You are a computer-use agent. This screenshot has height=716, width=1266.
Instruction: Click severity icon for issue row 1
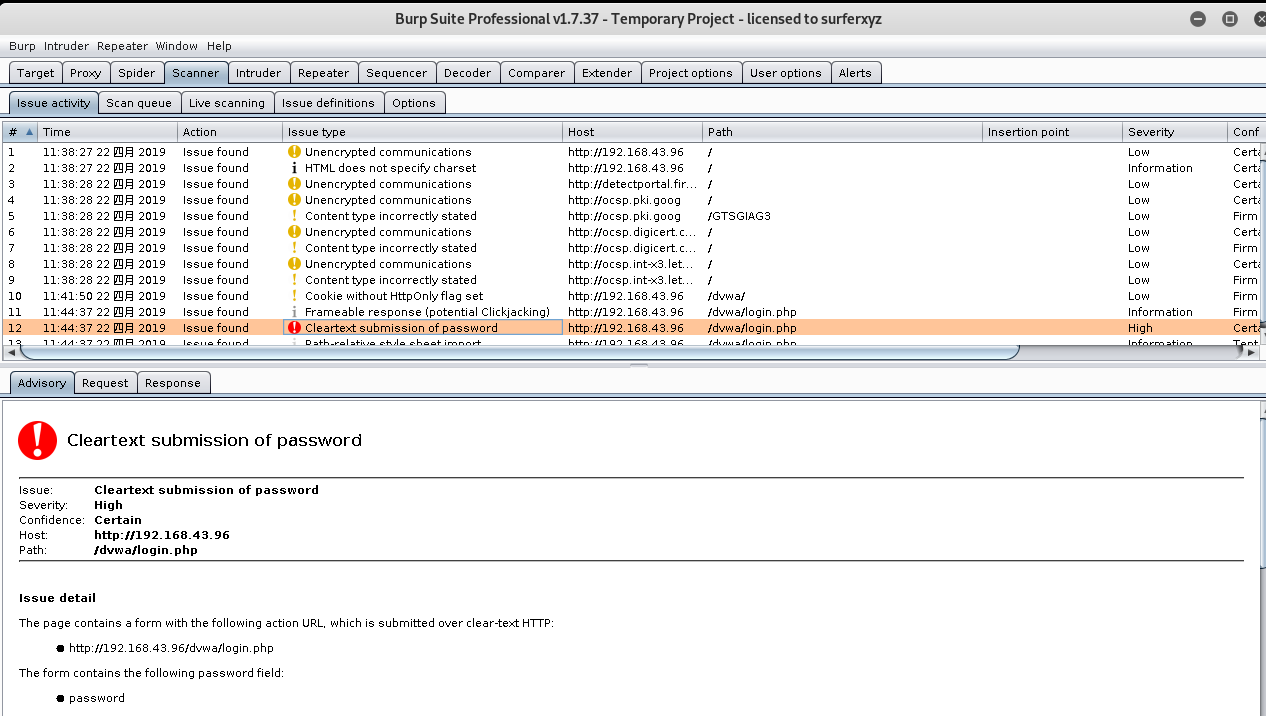click(x=294, y=152)
